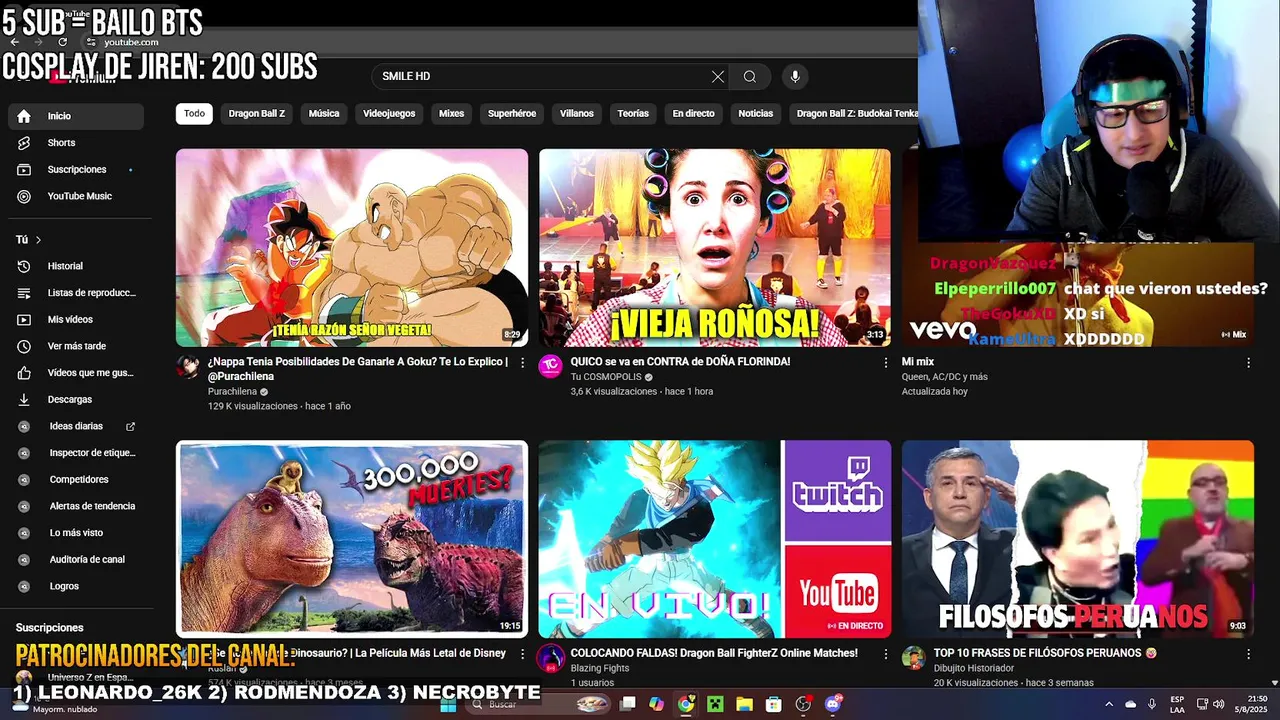This screenshot has height=720, width=1280.
Task: Open Videos que me gustan list
Action: pos(76,373)
